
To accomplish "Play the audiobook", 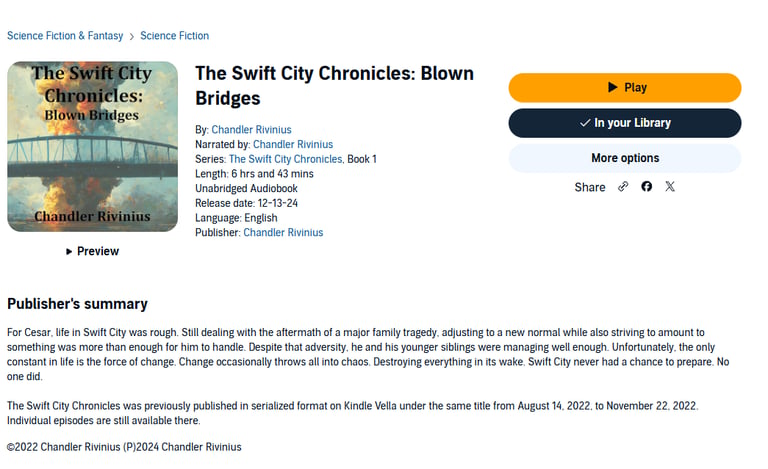I will (x=624, y=88).
